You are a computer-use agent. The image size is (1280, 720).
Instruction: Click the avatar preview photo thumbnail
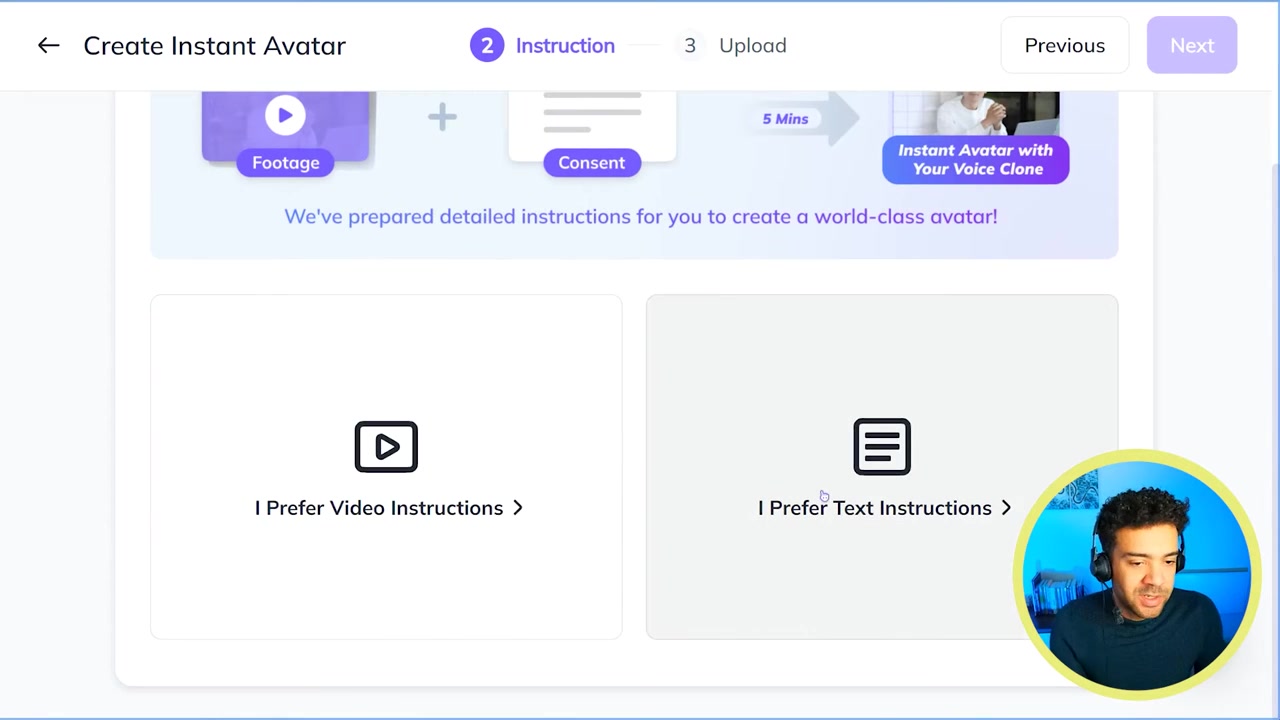[x=976, y=113]
